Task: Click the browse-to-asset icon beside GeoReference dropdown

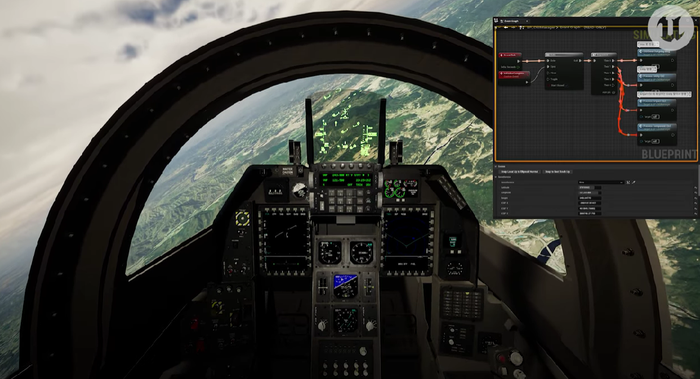Action: (x=628, y=182)
